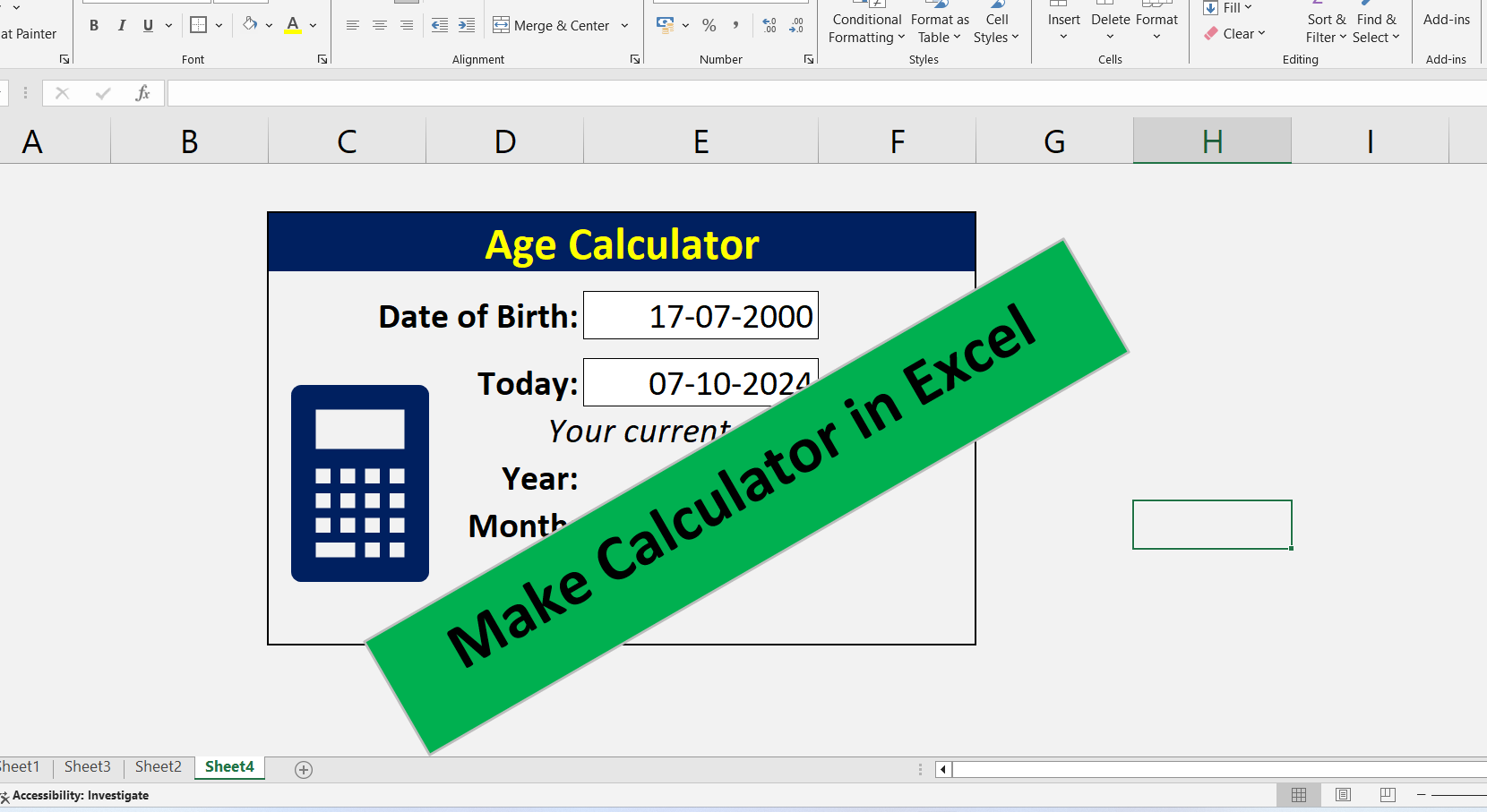Select the Date of Birth cell 17-07-2000
The width and height of the screenshot is (1487, 812).
pyautogui.click(x=701, y=315)
